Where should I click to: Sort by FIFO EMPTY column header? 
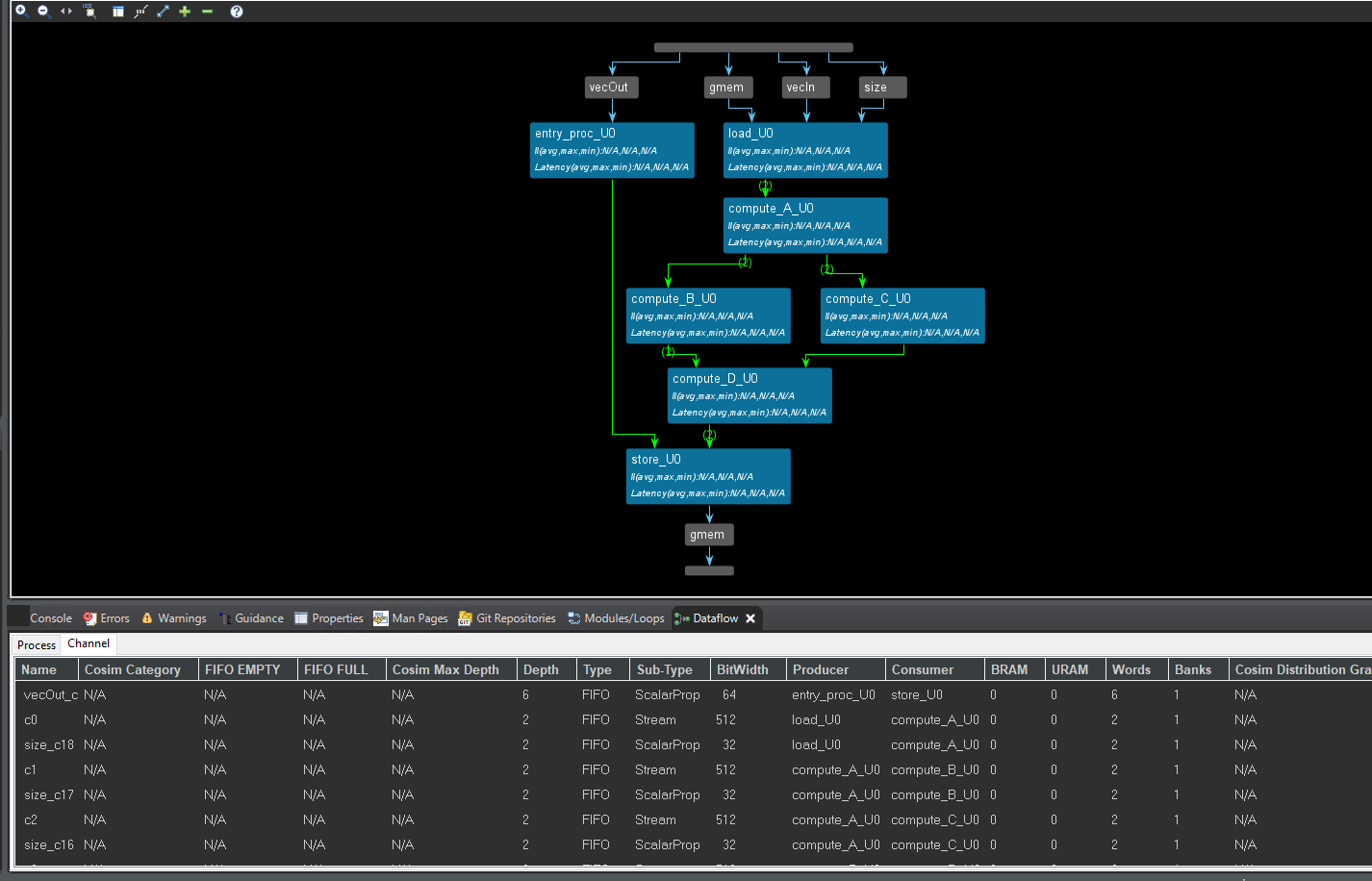tap(248, 669)
